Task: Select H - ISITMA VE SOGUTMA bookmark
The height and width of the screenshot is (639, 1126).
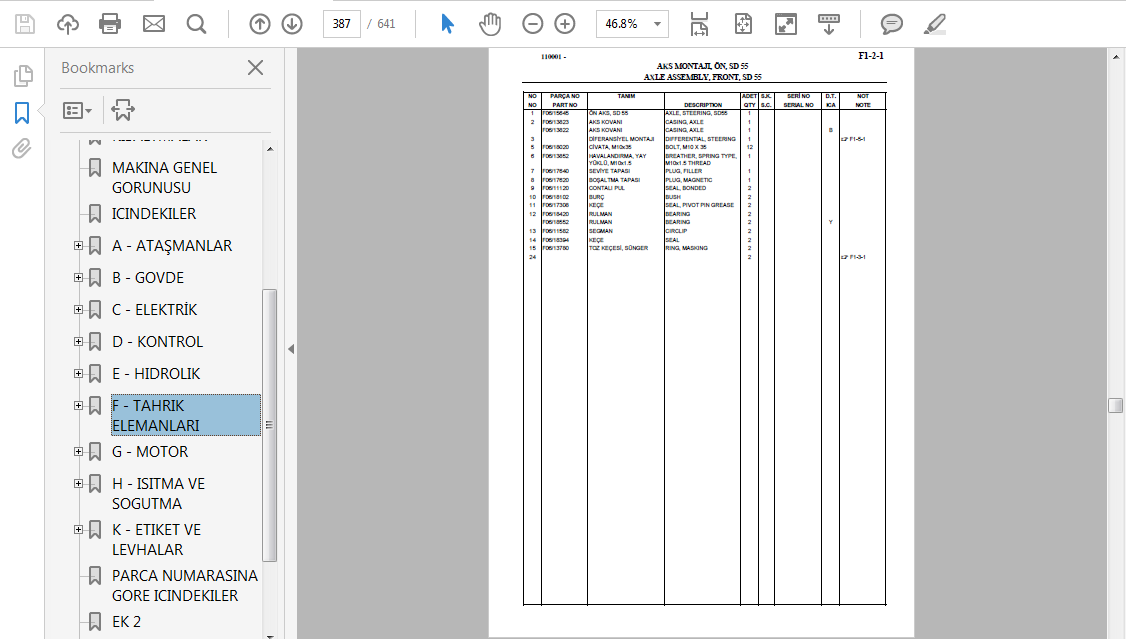Action: coord(158,494)
